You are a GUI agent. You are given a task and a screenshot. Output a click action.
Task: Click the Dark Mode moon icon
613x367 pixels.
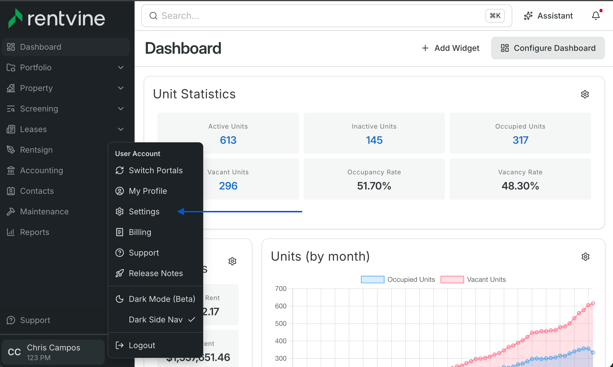coord(120,299)
